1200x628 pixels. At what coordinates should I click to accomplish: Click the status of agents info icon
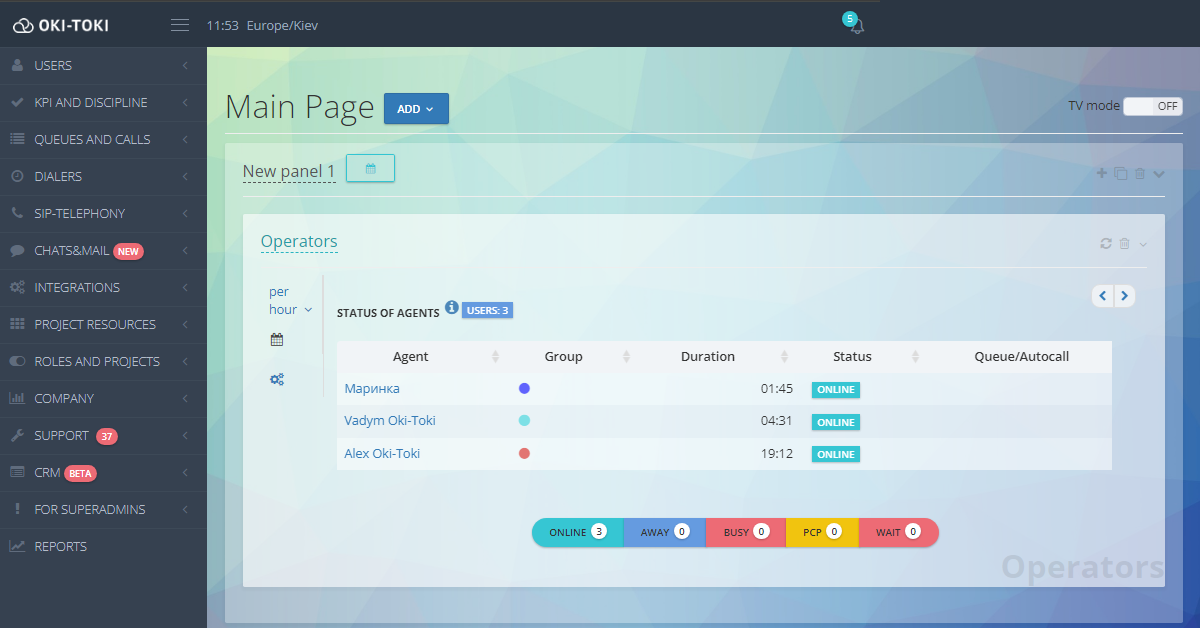(x=451, y=308)
